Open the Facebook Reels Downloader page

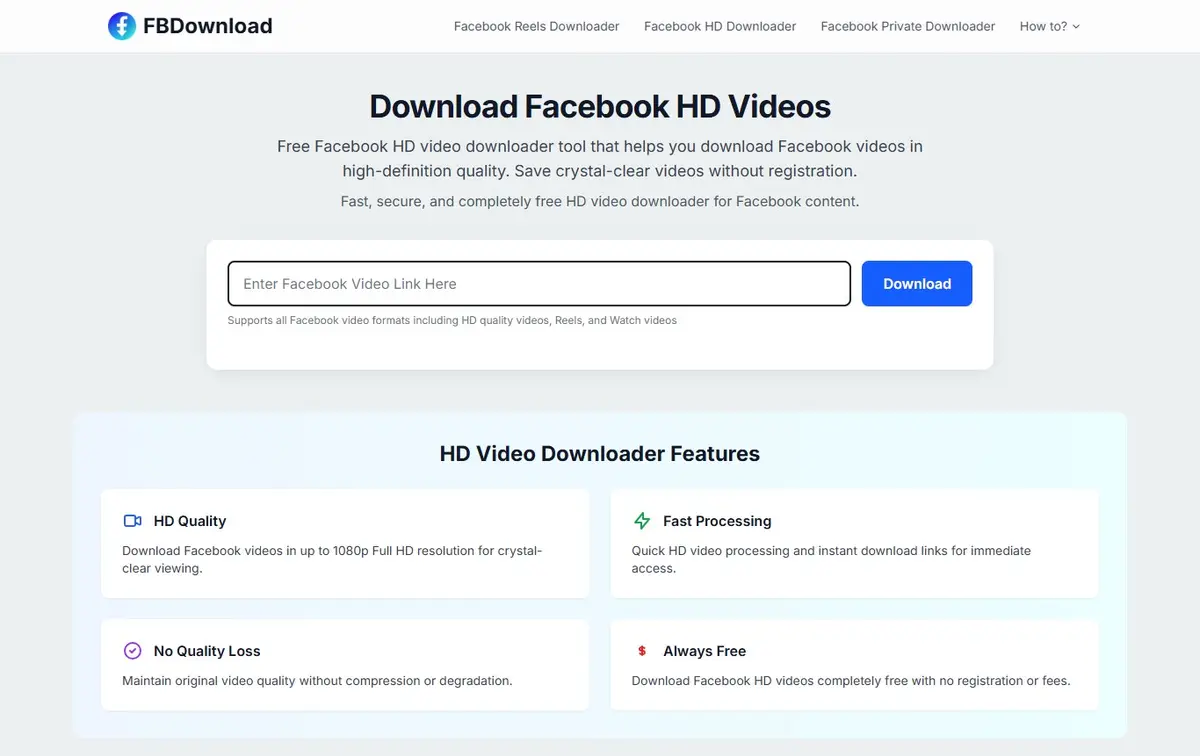pyautogui.click(x=536, y=26)
